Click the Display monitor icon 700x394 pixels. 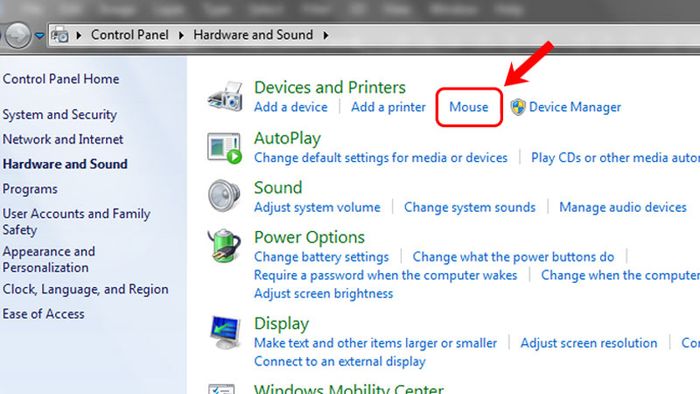[225, 332]
